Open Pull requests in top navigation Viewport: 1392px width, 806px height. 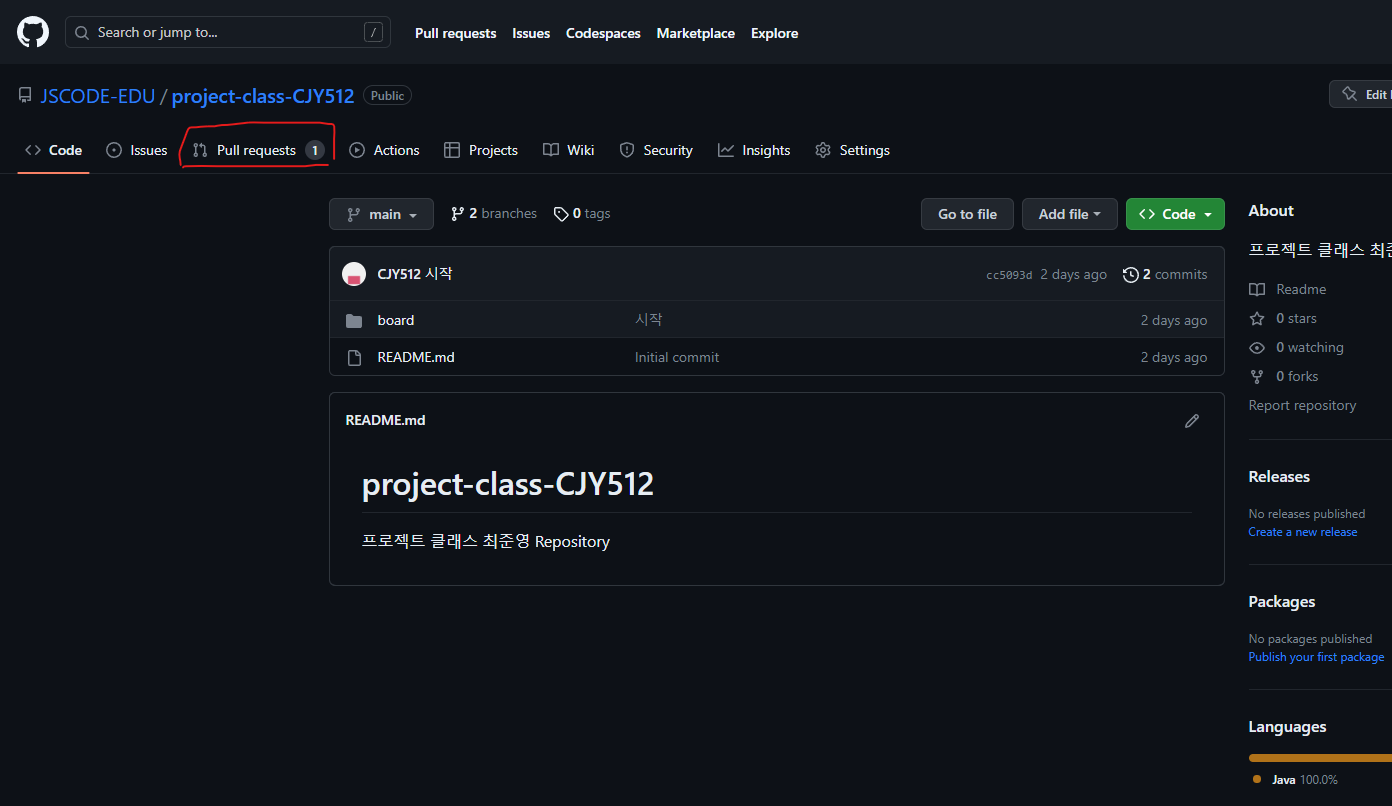455,33
